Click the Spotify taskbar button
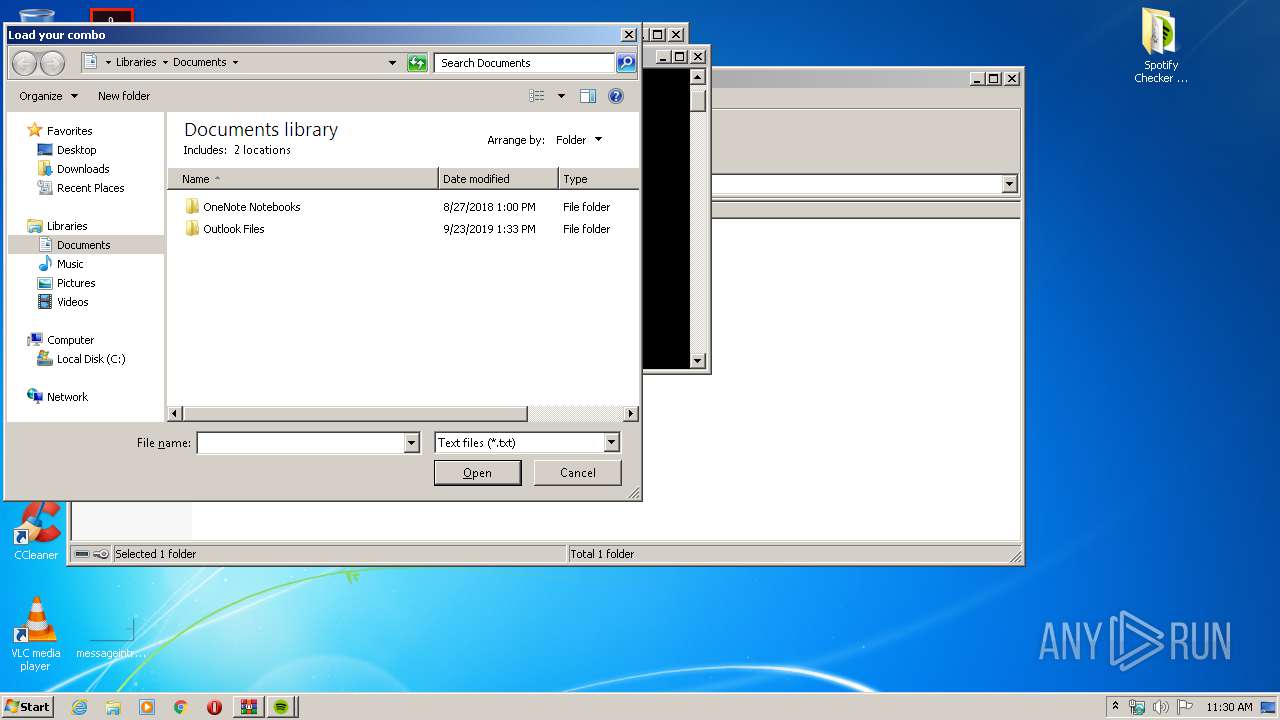 [x=282, y=707]
